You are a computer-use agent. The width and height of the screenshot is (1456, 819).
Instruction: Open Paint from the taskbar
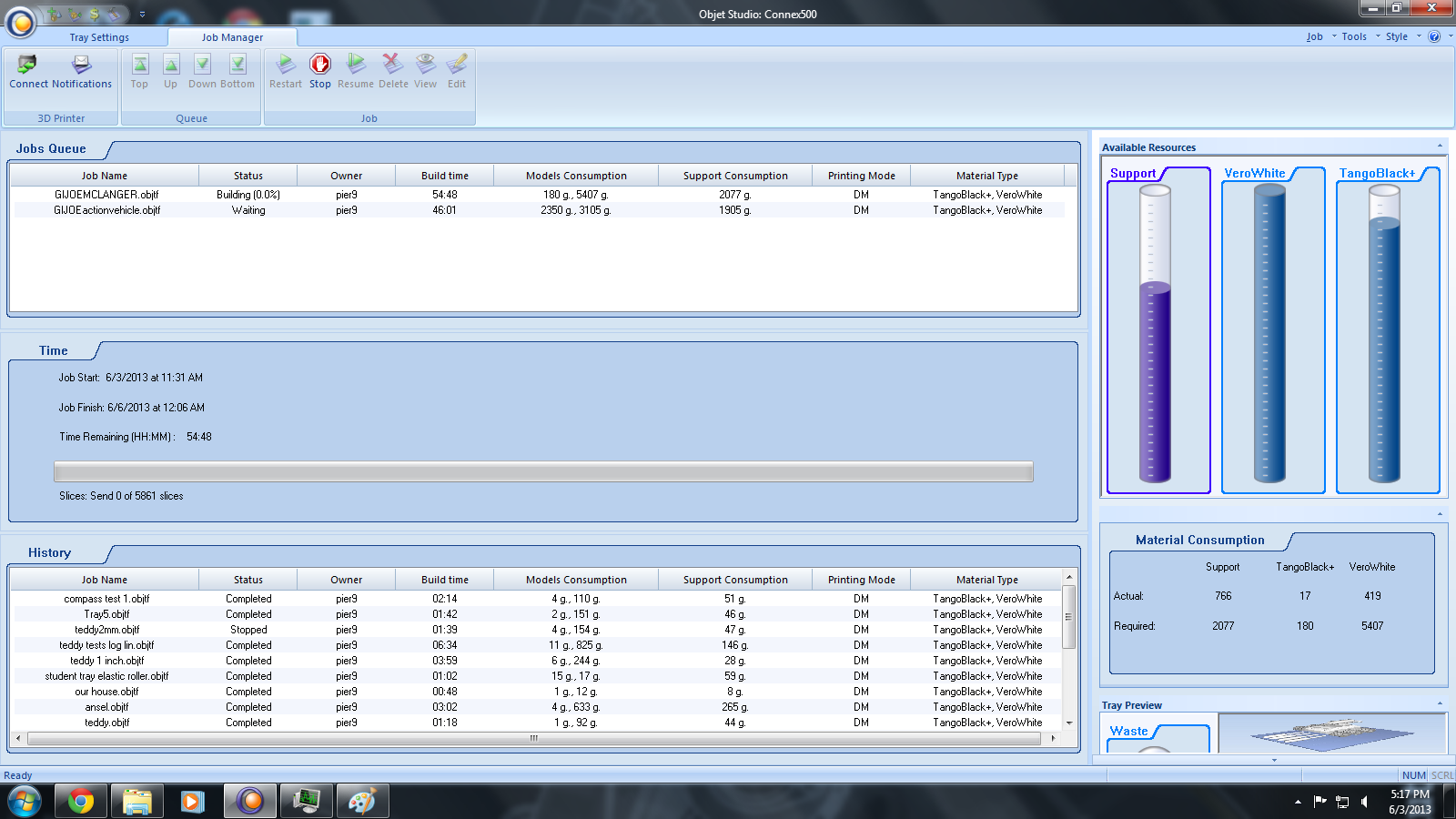tap(362, 802)
